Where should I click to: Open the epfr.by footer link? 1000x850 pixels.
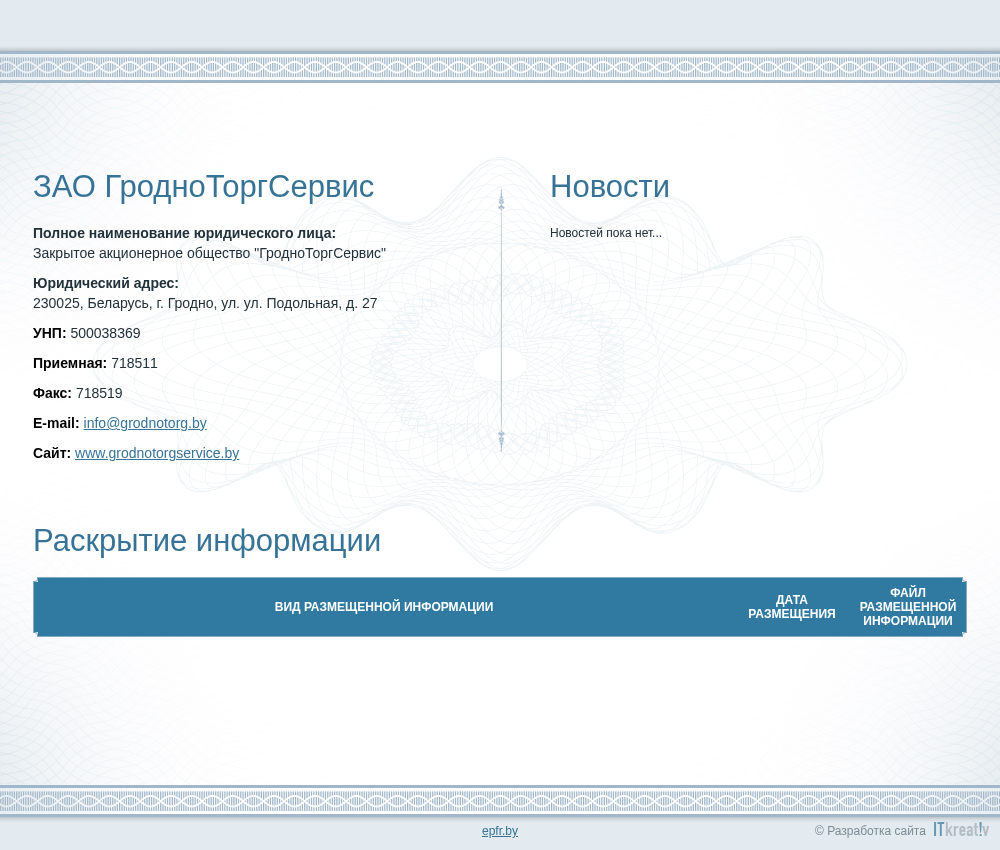pyautogui.click(x=500, y=831)
